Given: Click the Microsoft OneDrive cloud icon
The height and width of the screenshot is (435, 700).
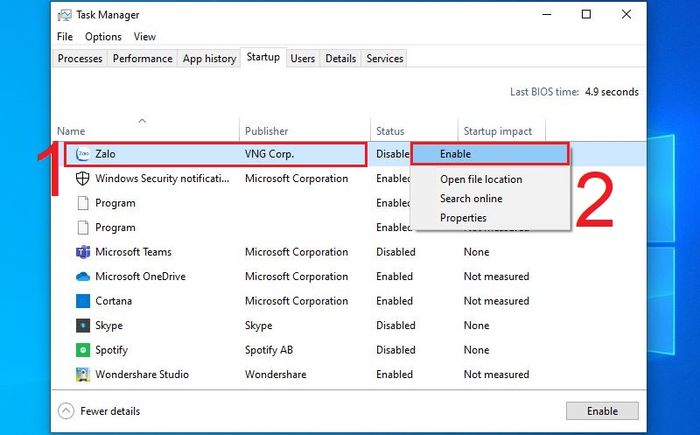Looking at the screenshot, I should 83,276.
